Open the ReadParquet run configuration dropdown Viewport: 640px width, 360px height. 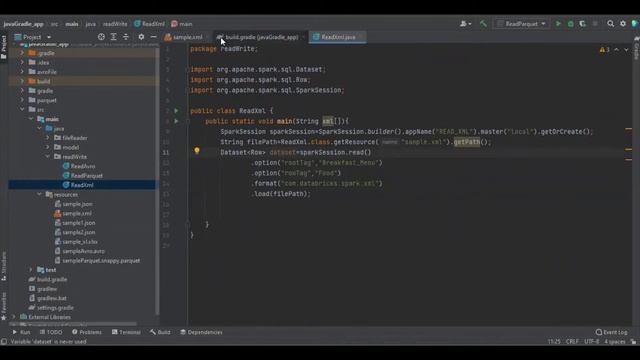click(521, 24)
